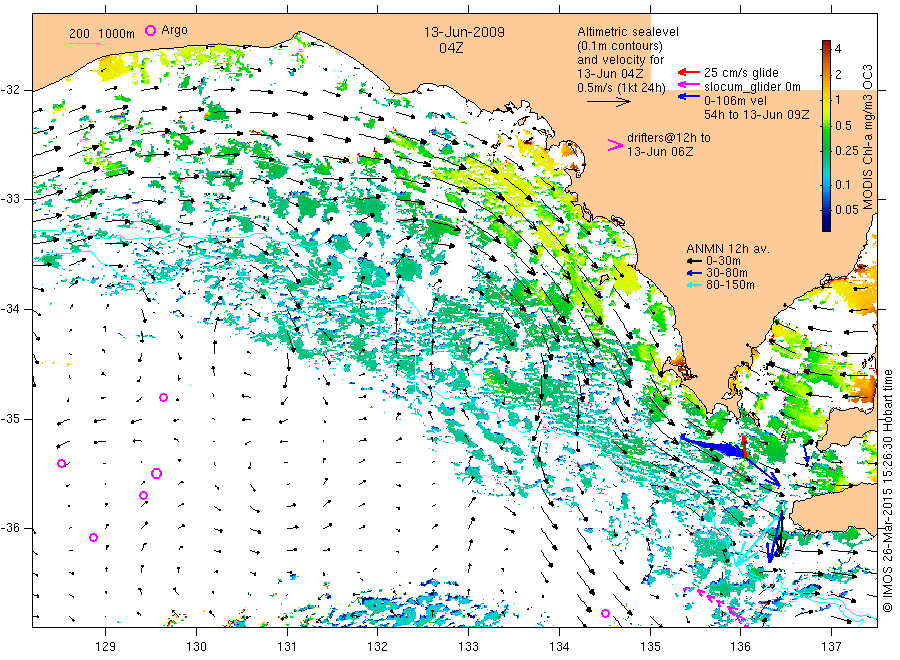The height and width of the screenshot is (660, 900).
Task: Pick the dark red top of chlorophyll colorbar
Action: point(826,44)
